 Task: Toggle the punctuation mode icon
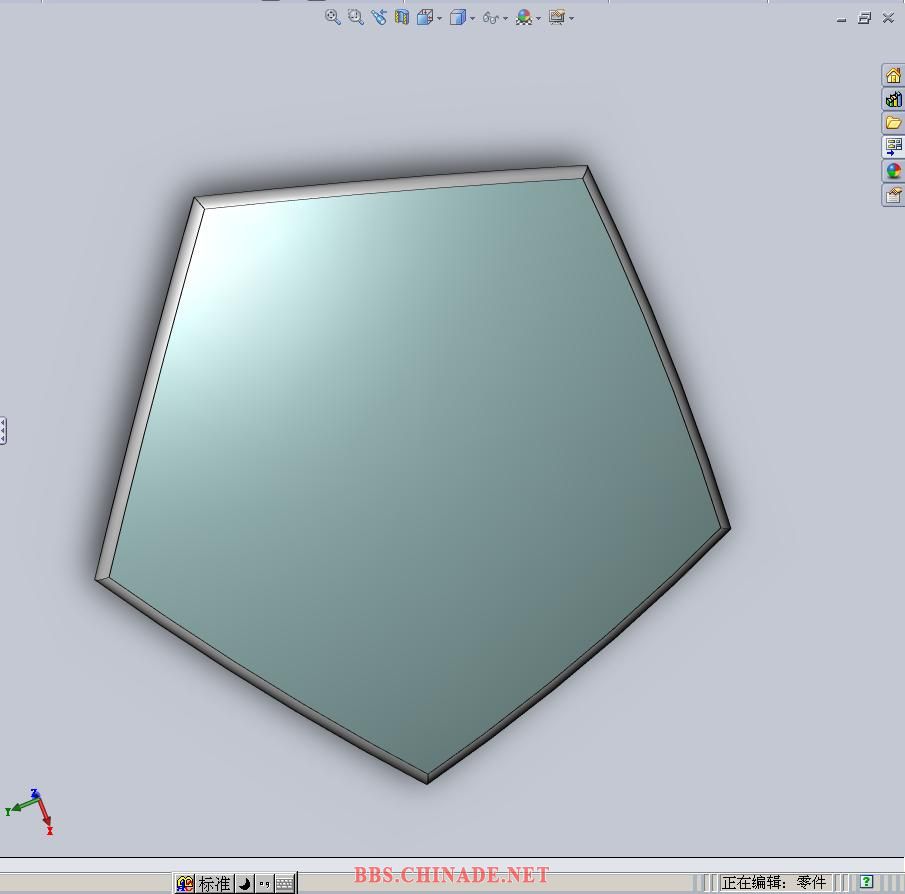[264, 884]
